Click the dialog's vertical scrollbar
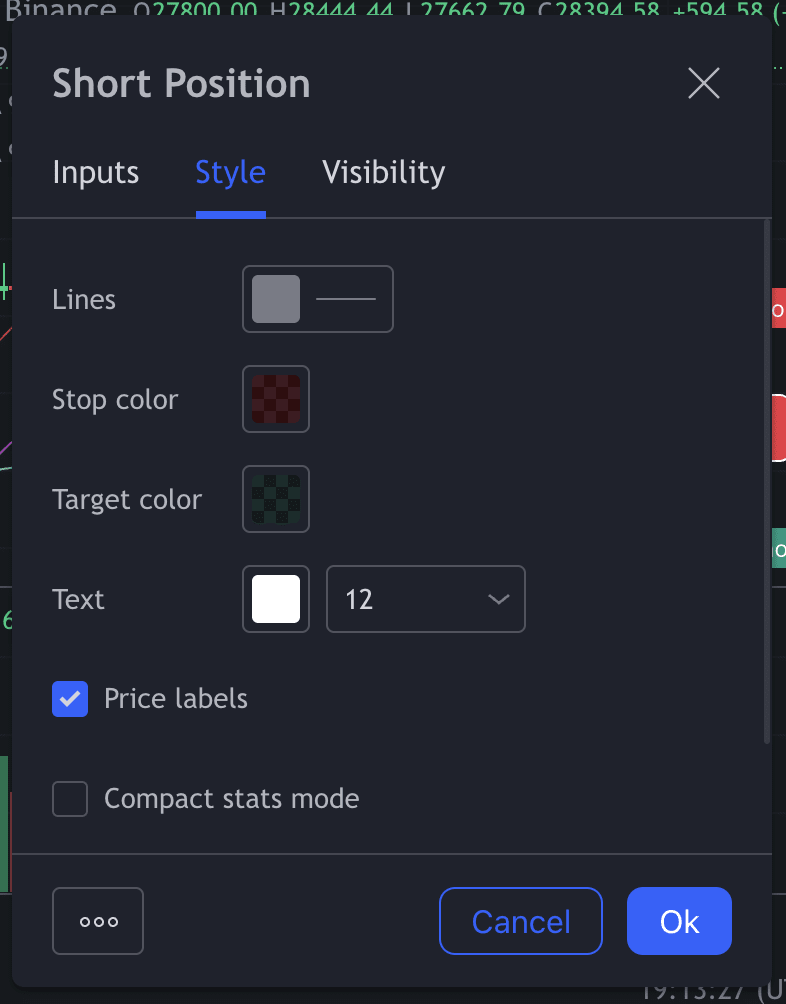Viewport: 786px width, 1004px height. pyautogui.click(x=767, y=480)
